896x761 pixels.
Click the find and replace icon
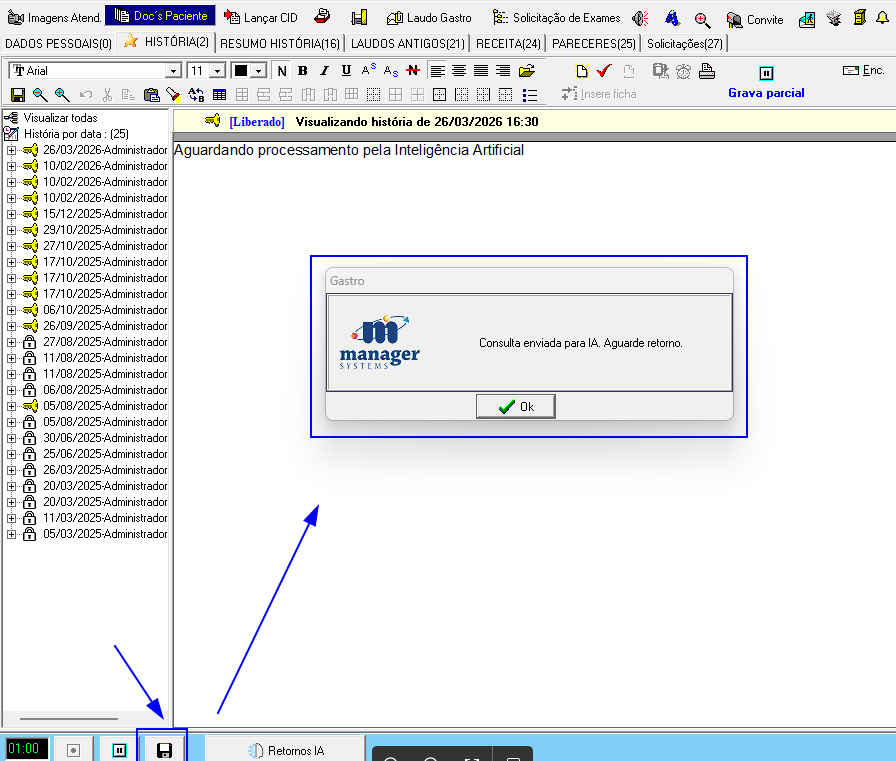click(196, 95)
